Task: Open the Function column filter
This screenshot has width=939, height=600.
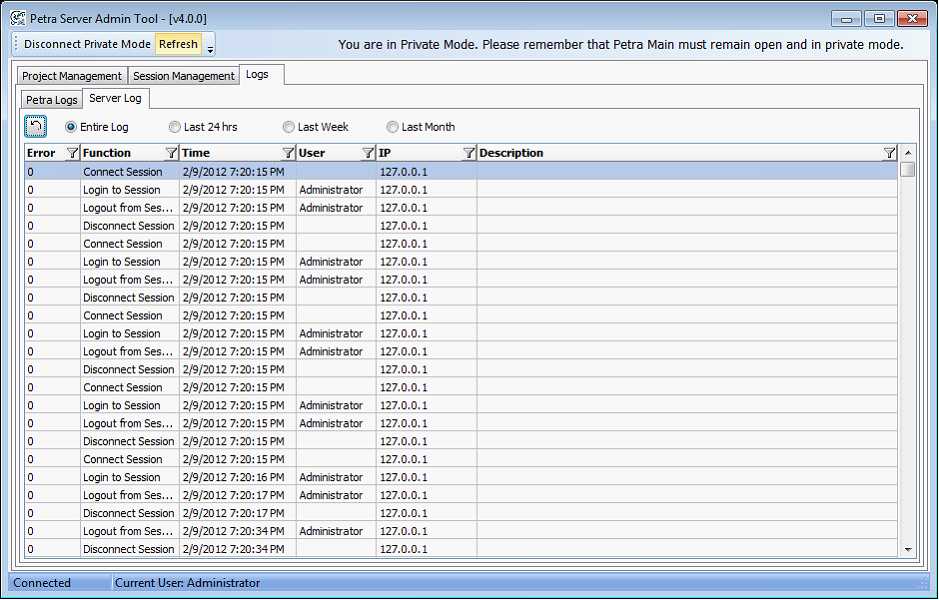Action: click(171, 153)
